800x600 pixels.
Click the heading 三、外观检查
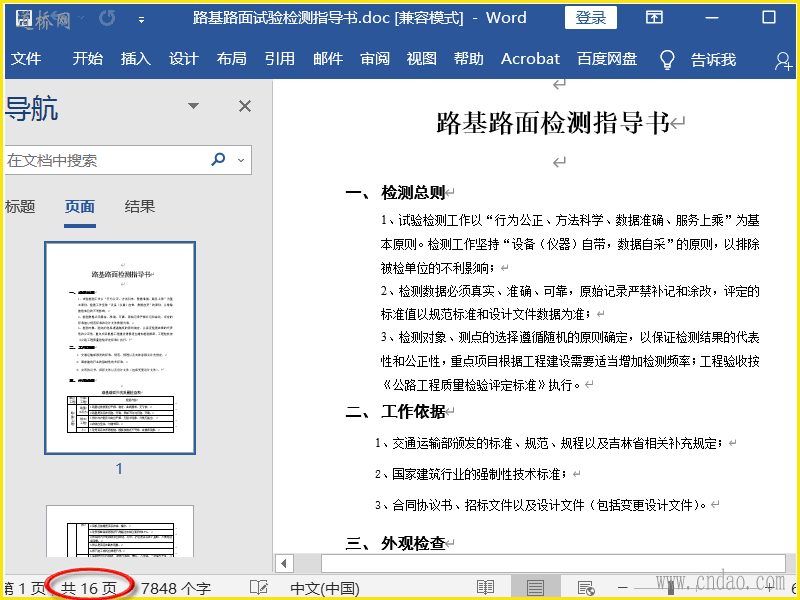pyautogui.click(x=395, y=543)
